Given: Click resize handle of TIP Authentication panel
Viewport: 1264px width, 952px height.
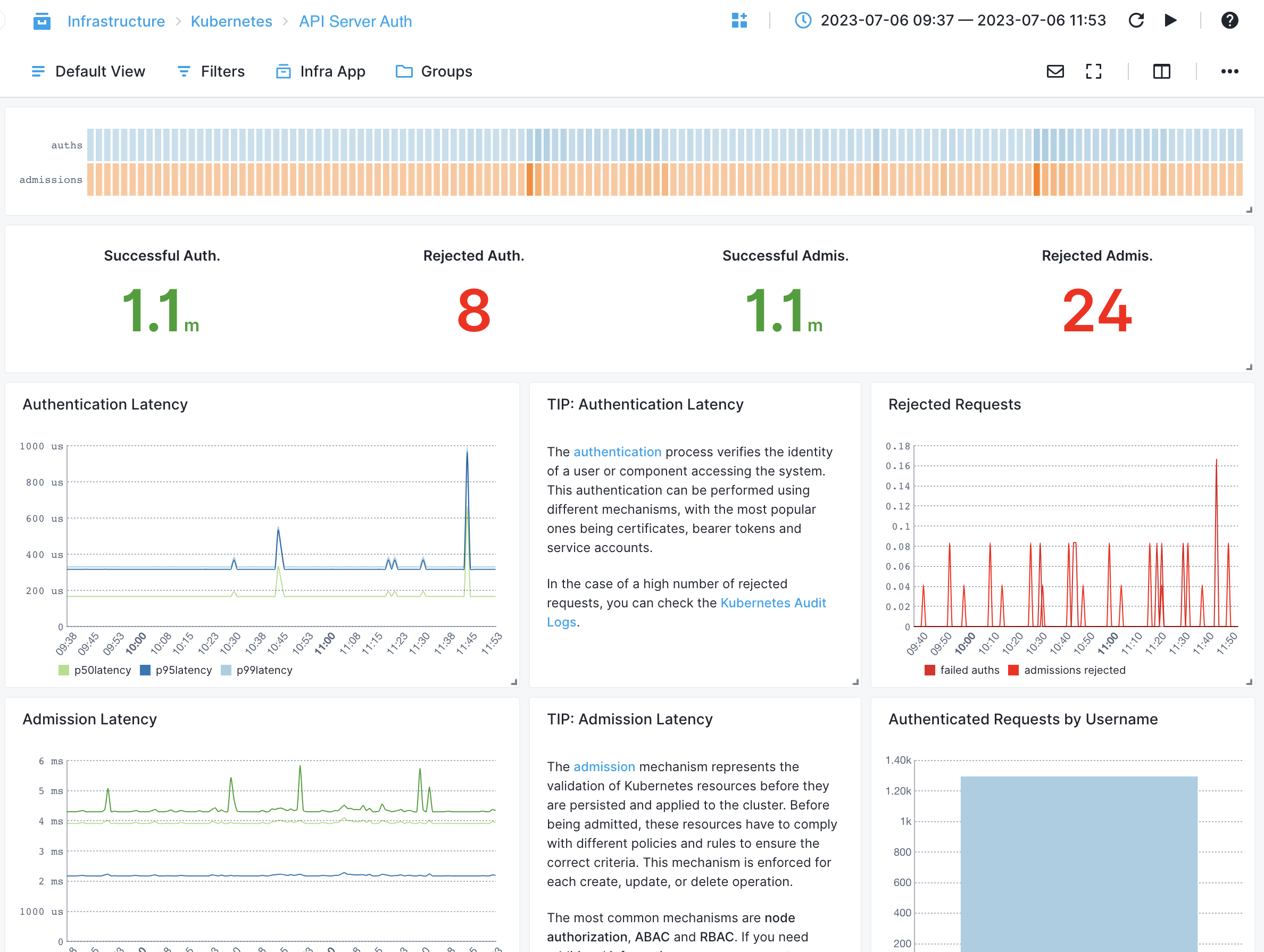Looking at the screenshot, I should (x=855, y=682).
